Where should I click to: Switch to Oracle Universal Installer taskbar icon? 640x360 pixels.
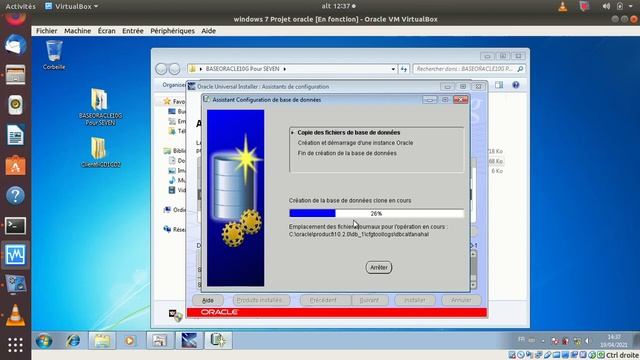coord(189,340)
